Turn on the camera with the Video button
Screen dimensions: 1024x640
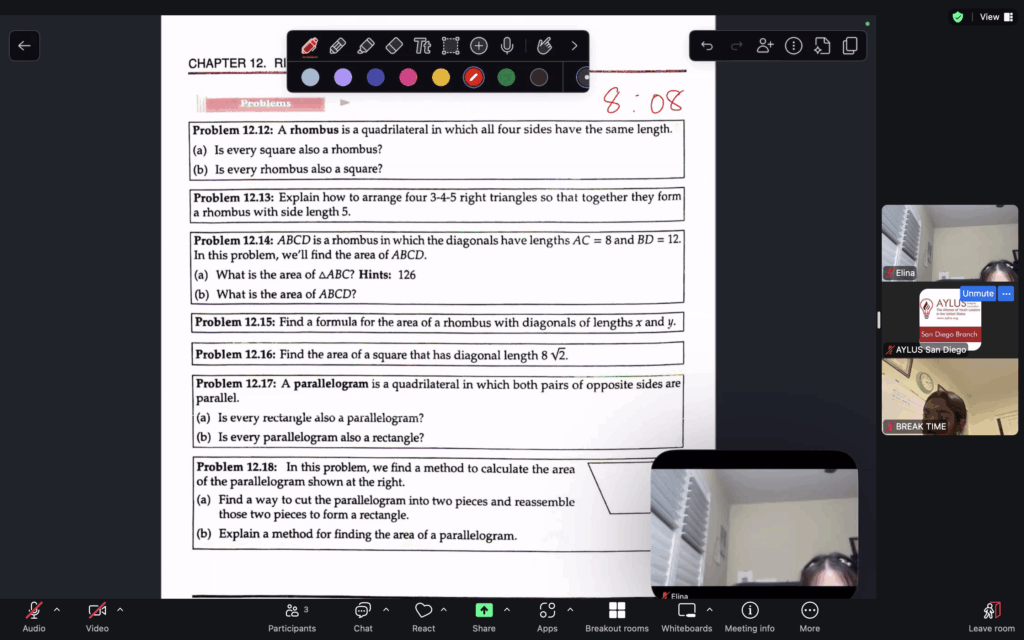click(97, 617)
